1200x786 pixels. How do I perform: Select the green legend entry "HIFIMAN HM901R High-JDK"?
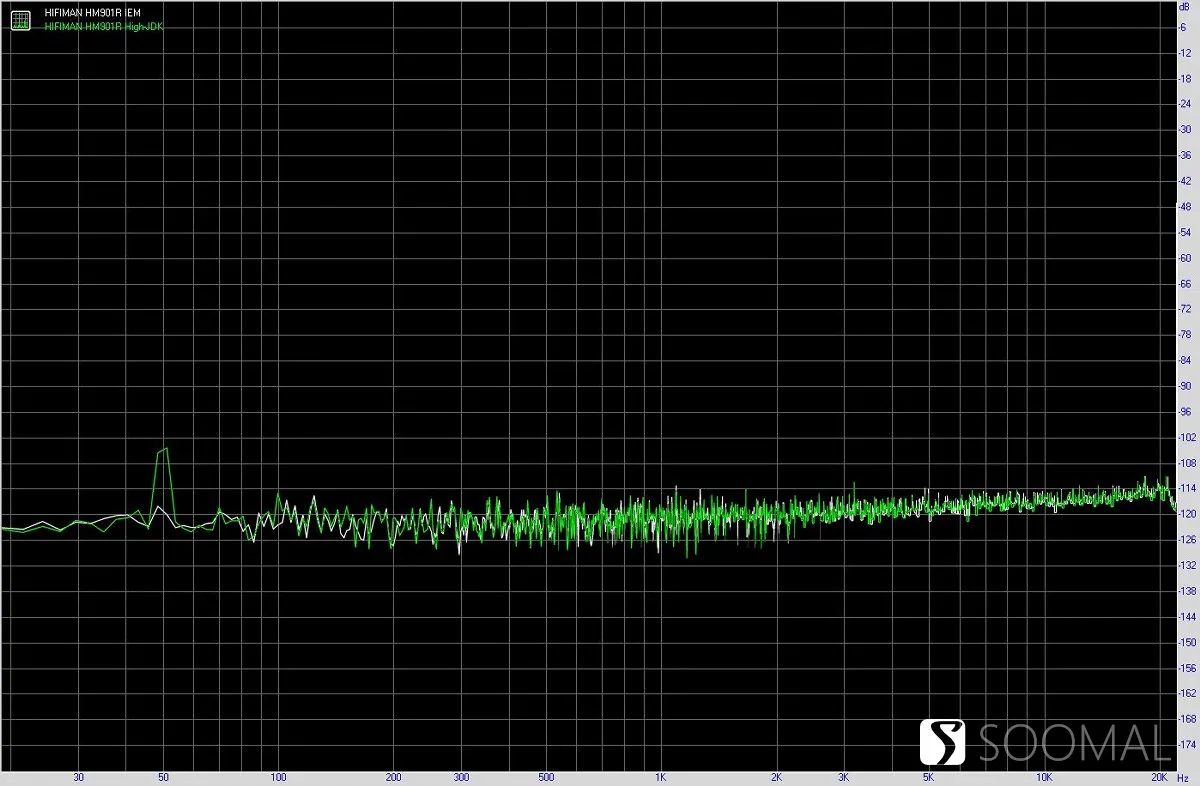click(103, 26)
